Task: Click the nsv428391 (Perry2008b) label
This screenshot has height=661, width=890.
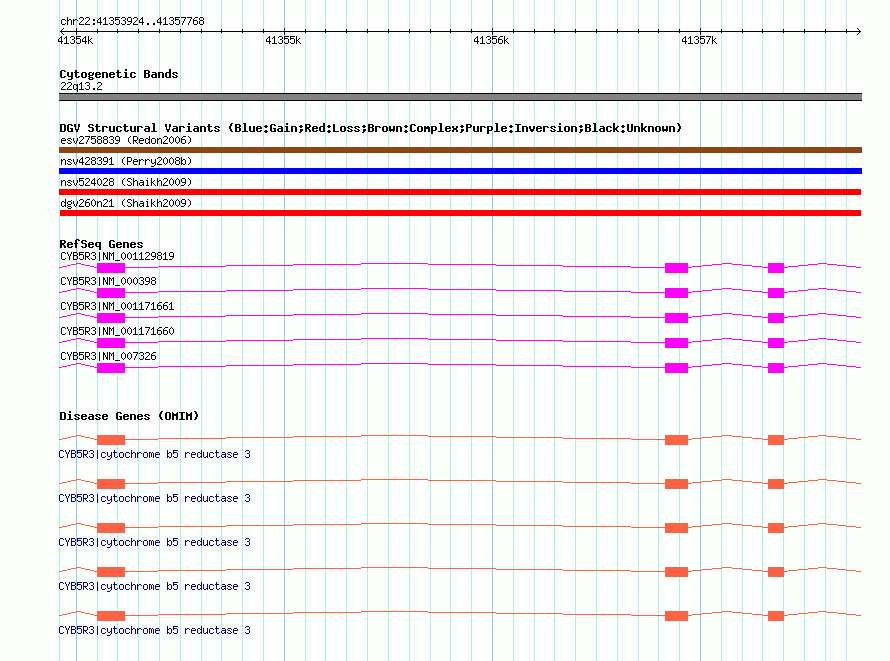Action: click(126, 161)
